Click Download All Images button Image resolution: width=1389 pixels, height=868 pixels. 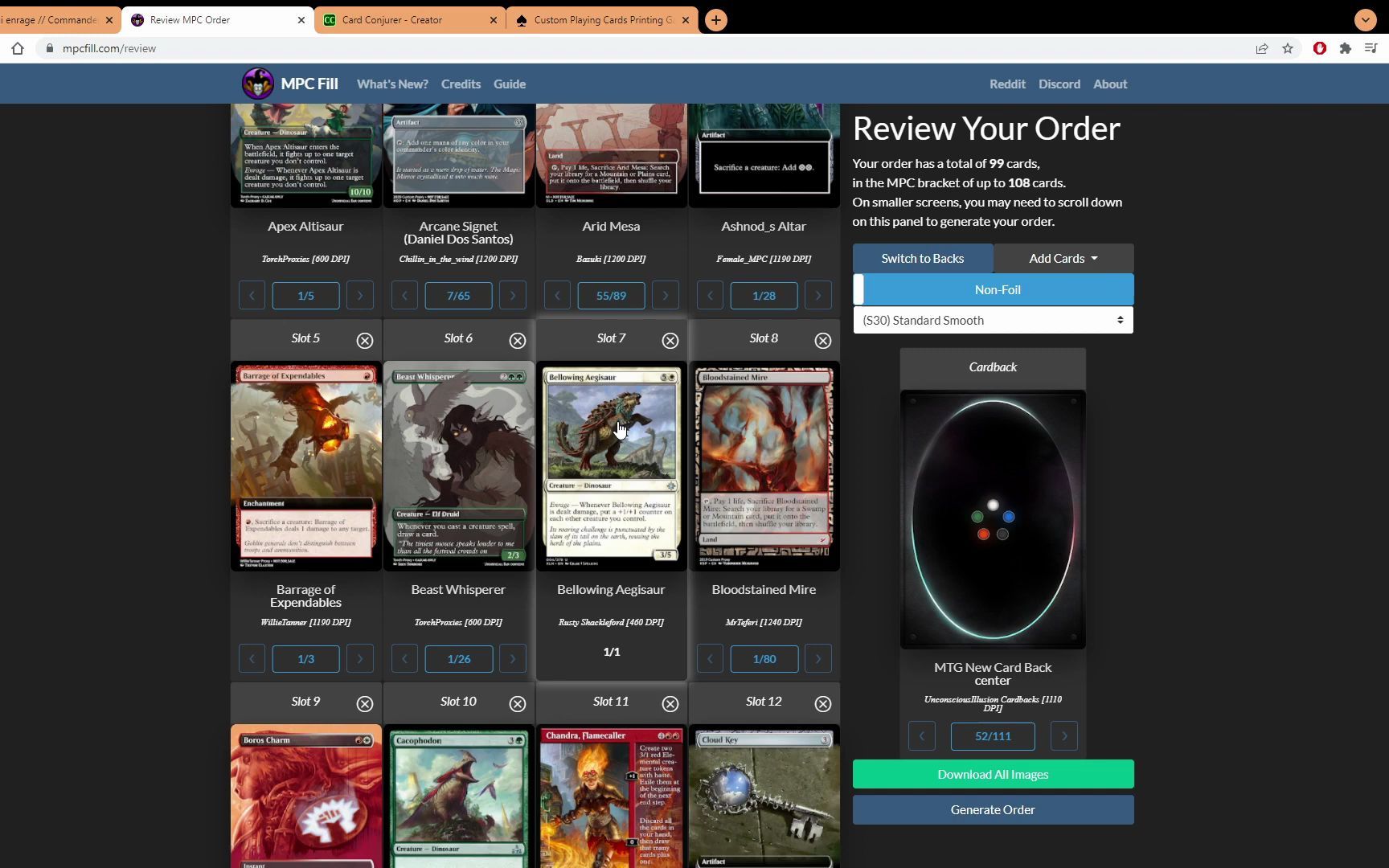(x=994, y=774)
